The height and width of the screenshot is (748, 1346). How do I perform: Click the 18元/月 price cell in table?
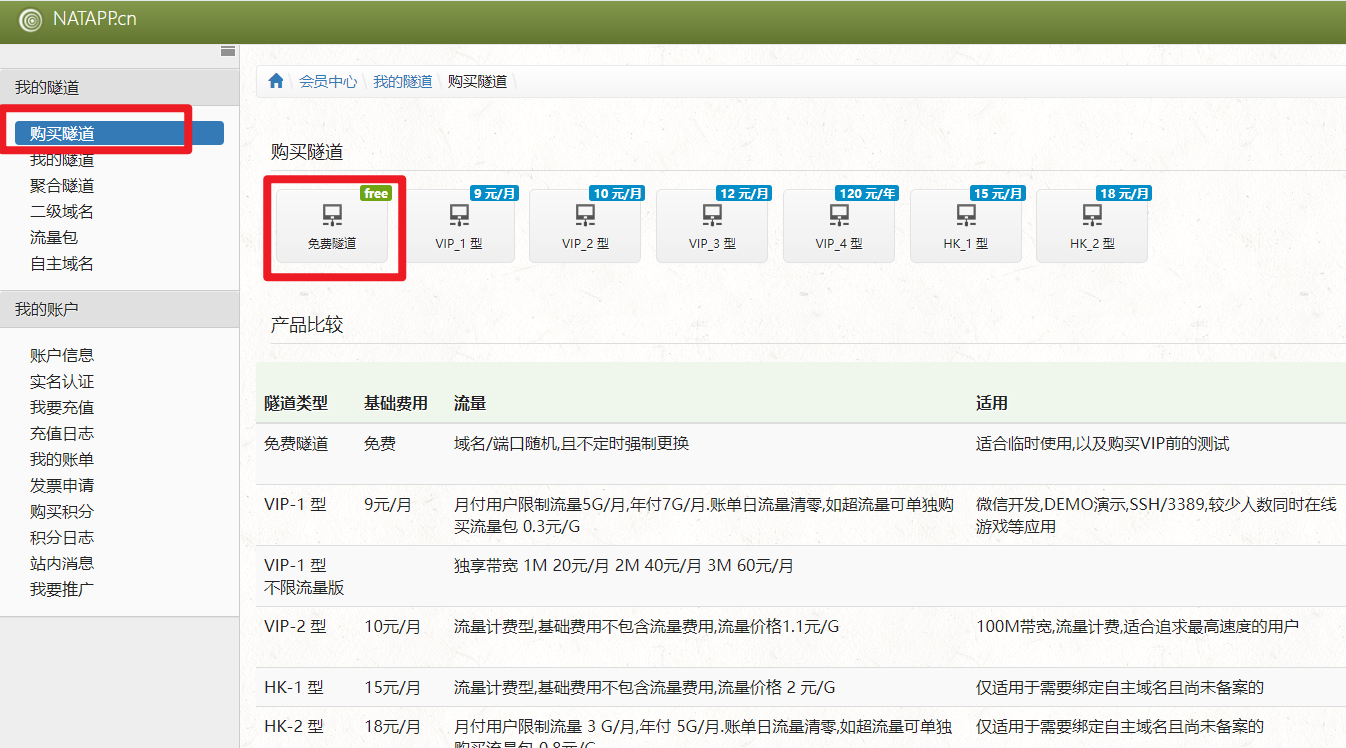[x=392, y=727]
